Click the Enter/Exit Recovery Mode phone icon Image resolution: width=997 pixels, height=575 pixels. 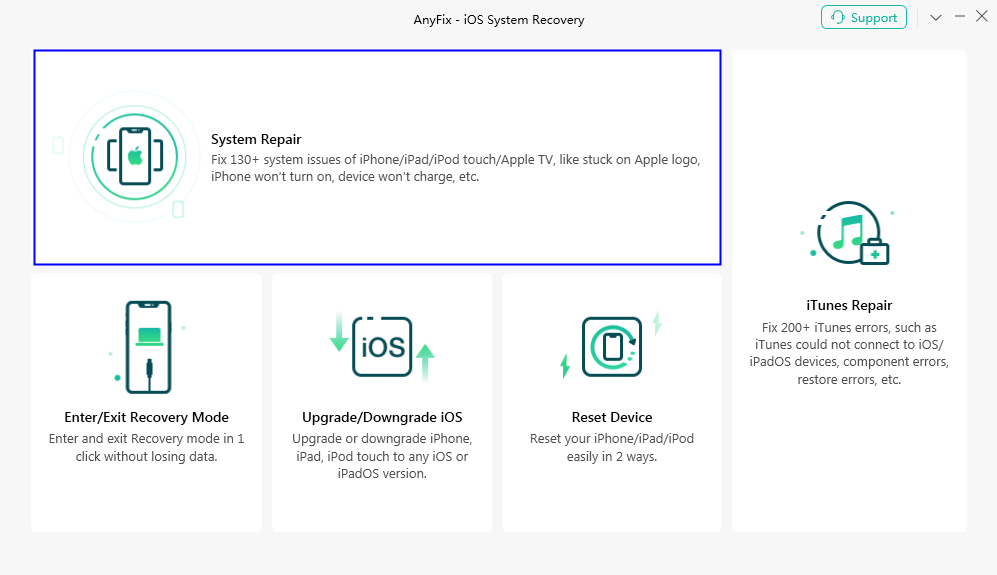[x=148, y=347]
